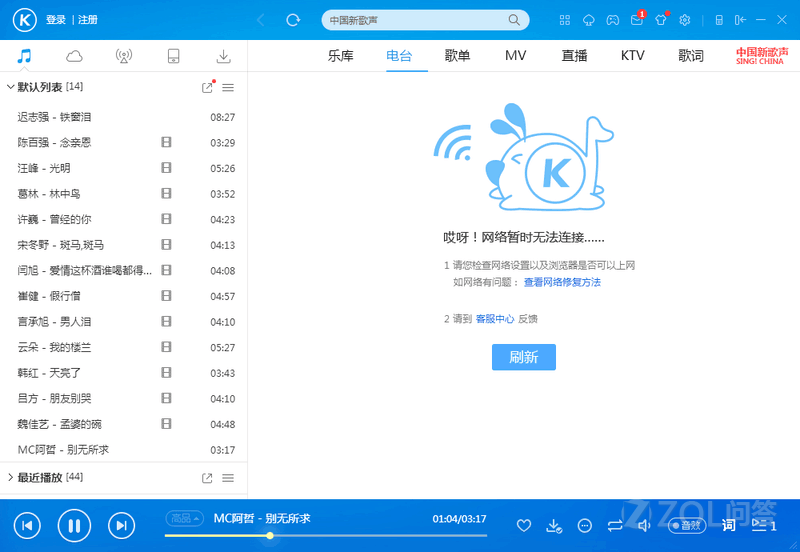
Task: Click MV icon for 葛林 - 林中鸟
Action: [x=166, y=193]
